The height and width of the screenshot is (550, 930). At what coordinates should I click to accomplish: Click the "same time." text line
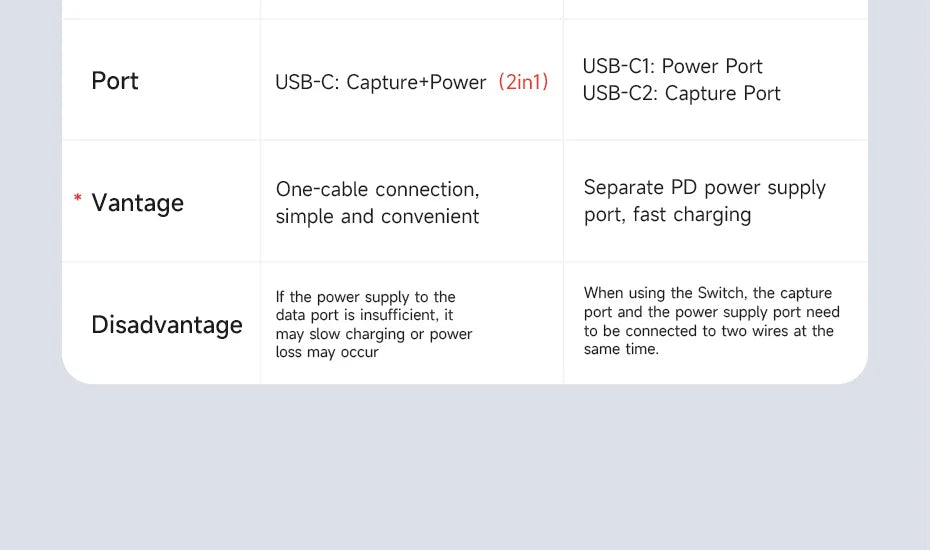(x=621, y=349)
